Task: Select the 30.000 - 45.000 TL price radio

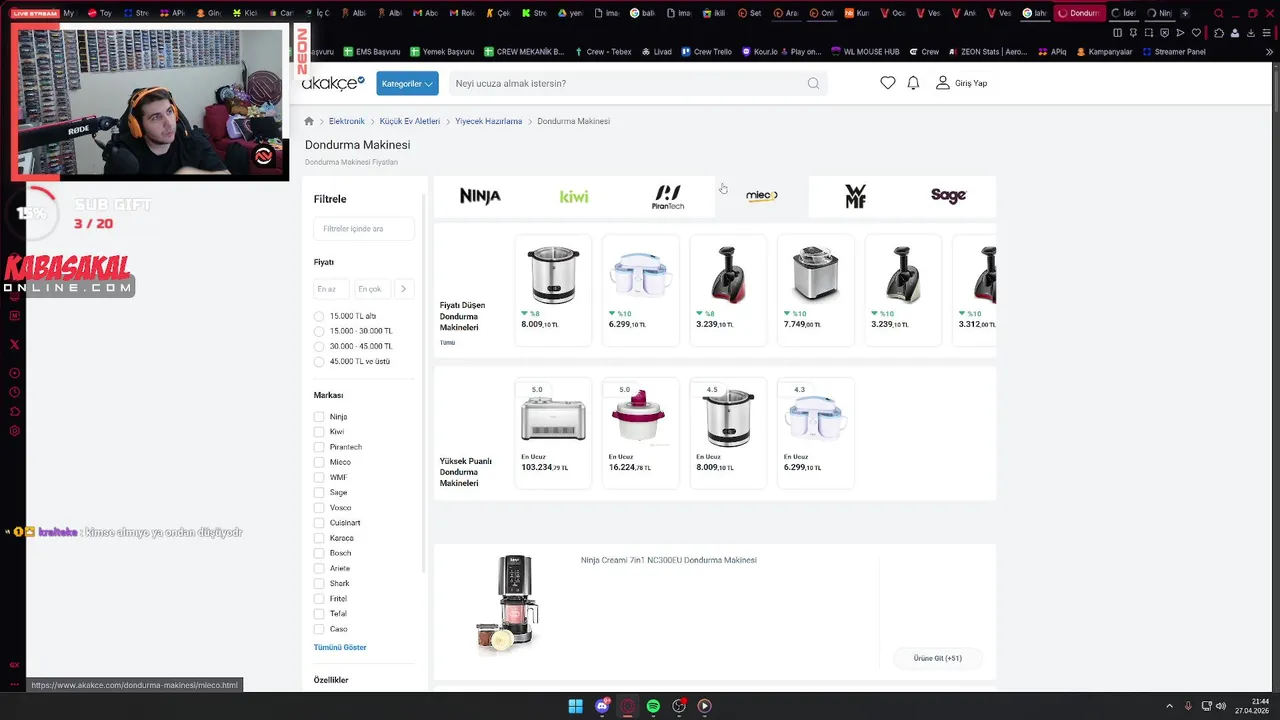Action: 319,346
